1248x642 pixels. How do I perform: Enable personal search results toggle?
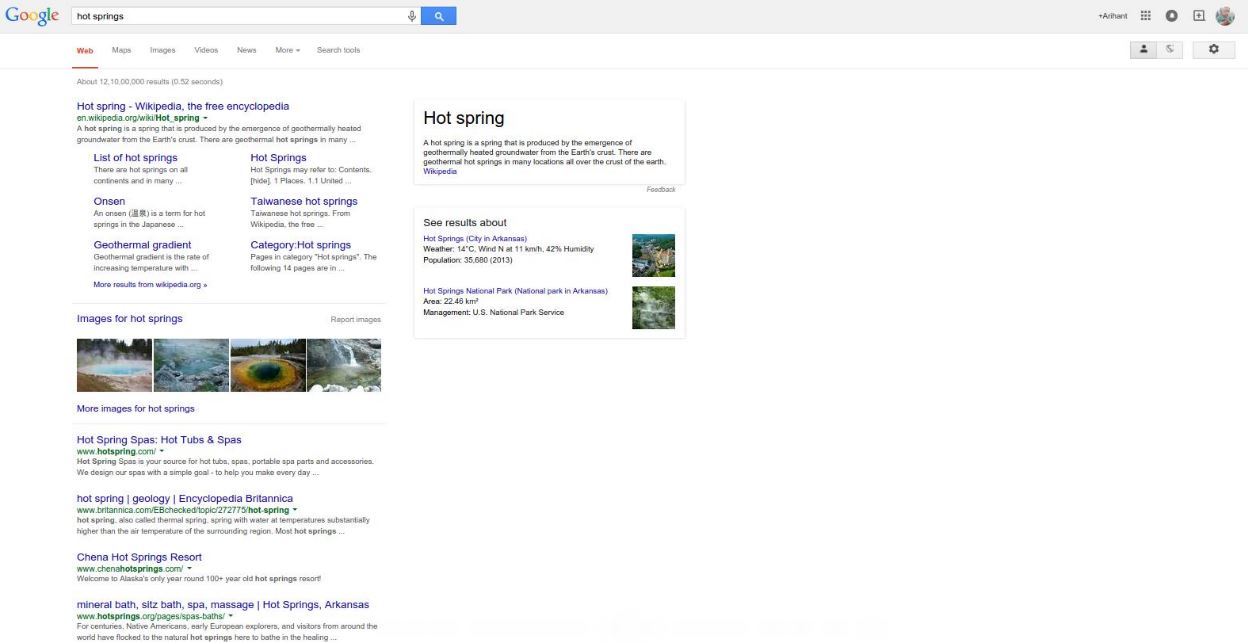pos(1143,48)
